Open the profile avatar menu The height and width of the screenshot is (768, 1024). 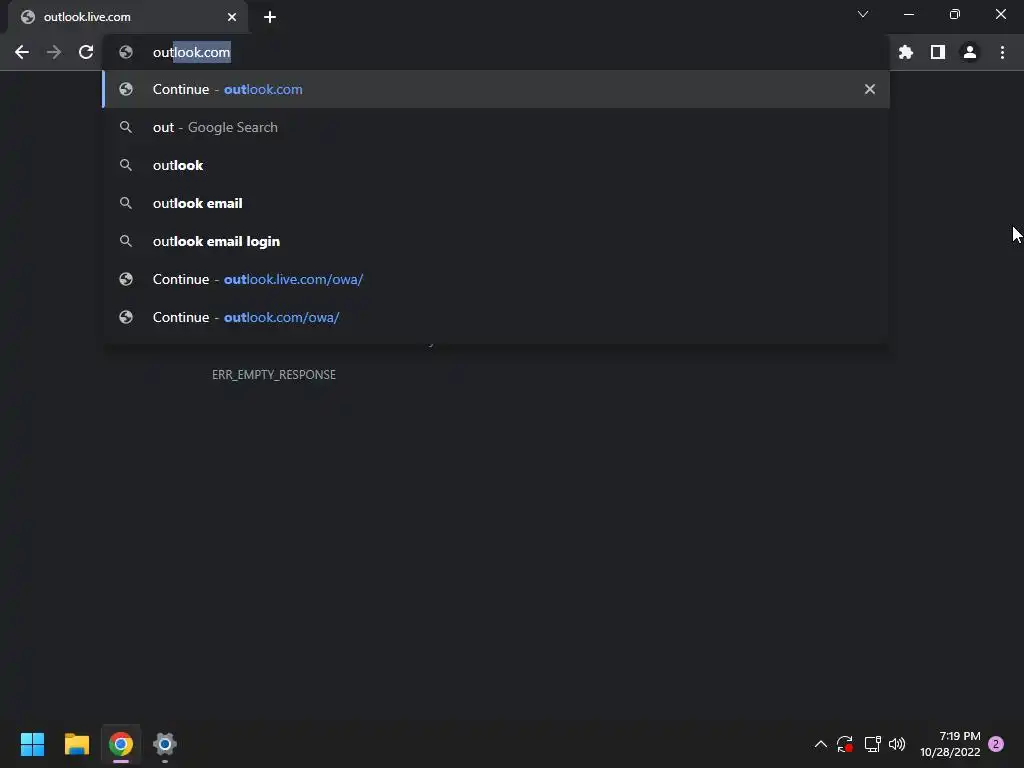pyautogui.click(x=970, y=52)
